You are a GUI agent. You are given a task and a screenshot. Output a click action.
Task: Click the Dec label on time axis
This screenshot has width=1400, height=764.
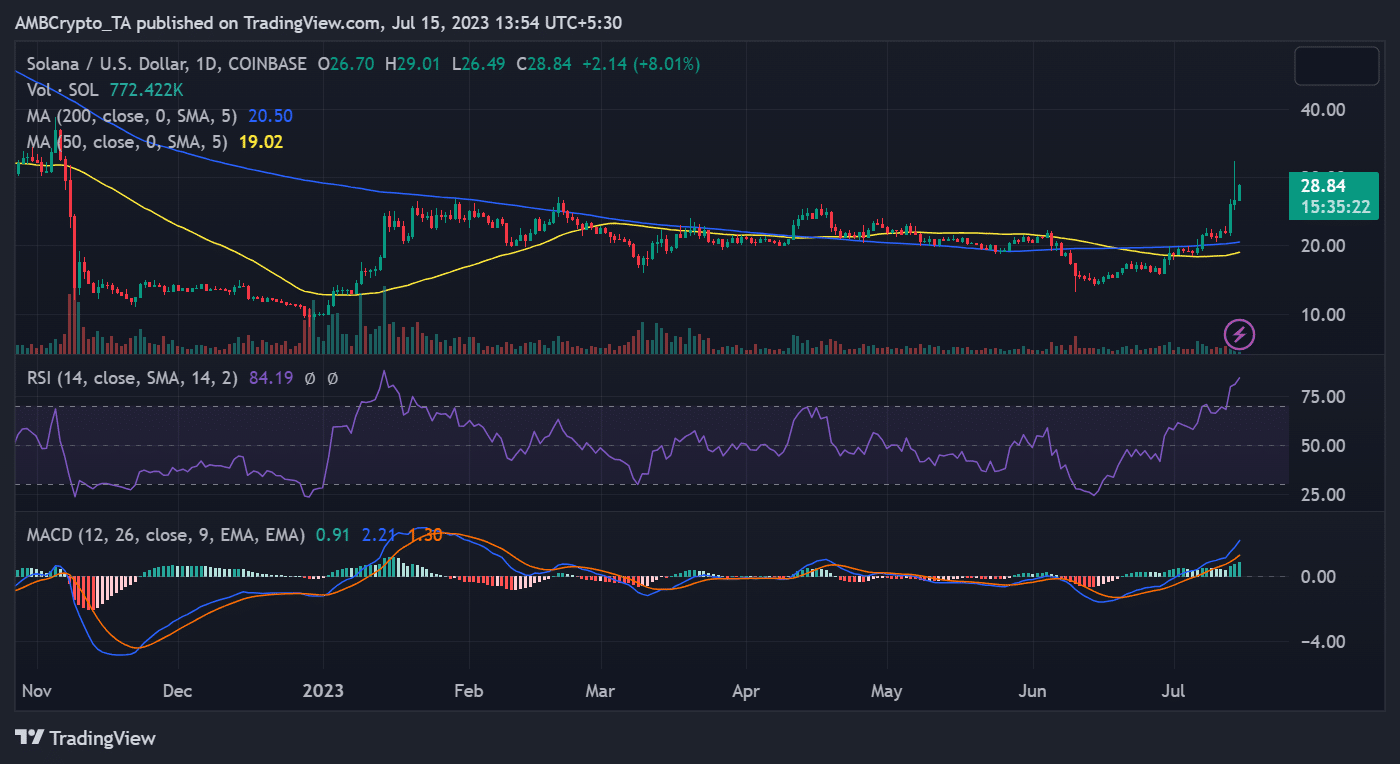(177, 691)
